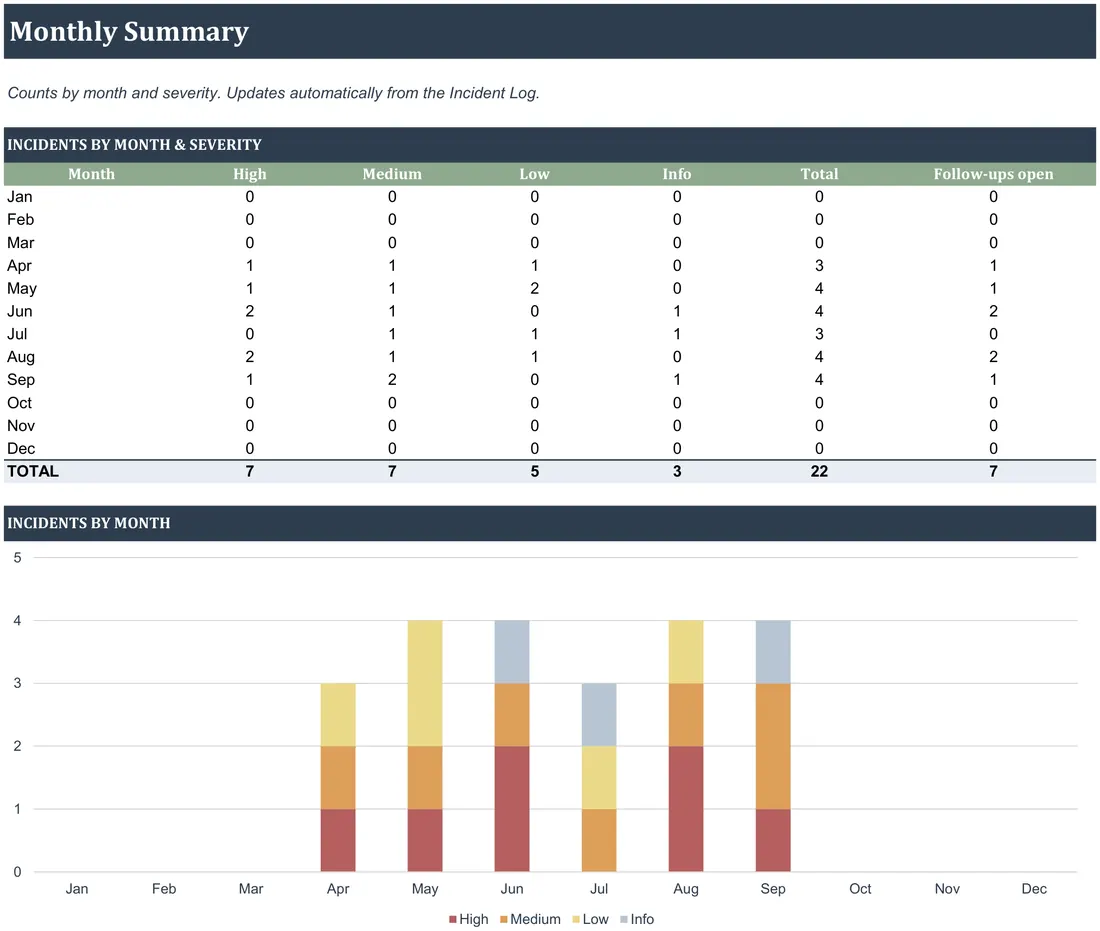Click the Apr row label in table
Viewport: 1100px width, 931px height.
(19, 266)
